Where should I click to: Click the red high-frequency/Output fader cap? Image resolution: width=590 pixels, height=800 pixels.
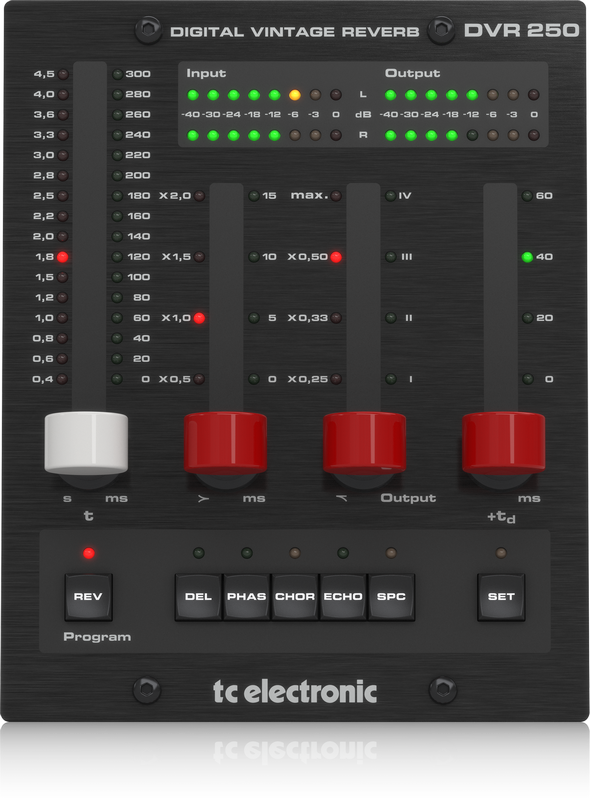pyautogui.click(x=364, y=443)
